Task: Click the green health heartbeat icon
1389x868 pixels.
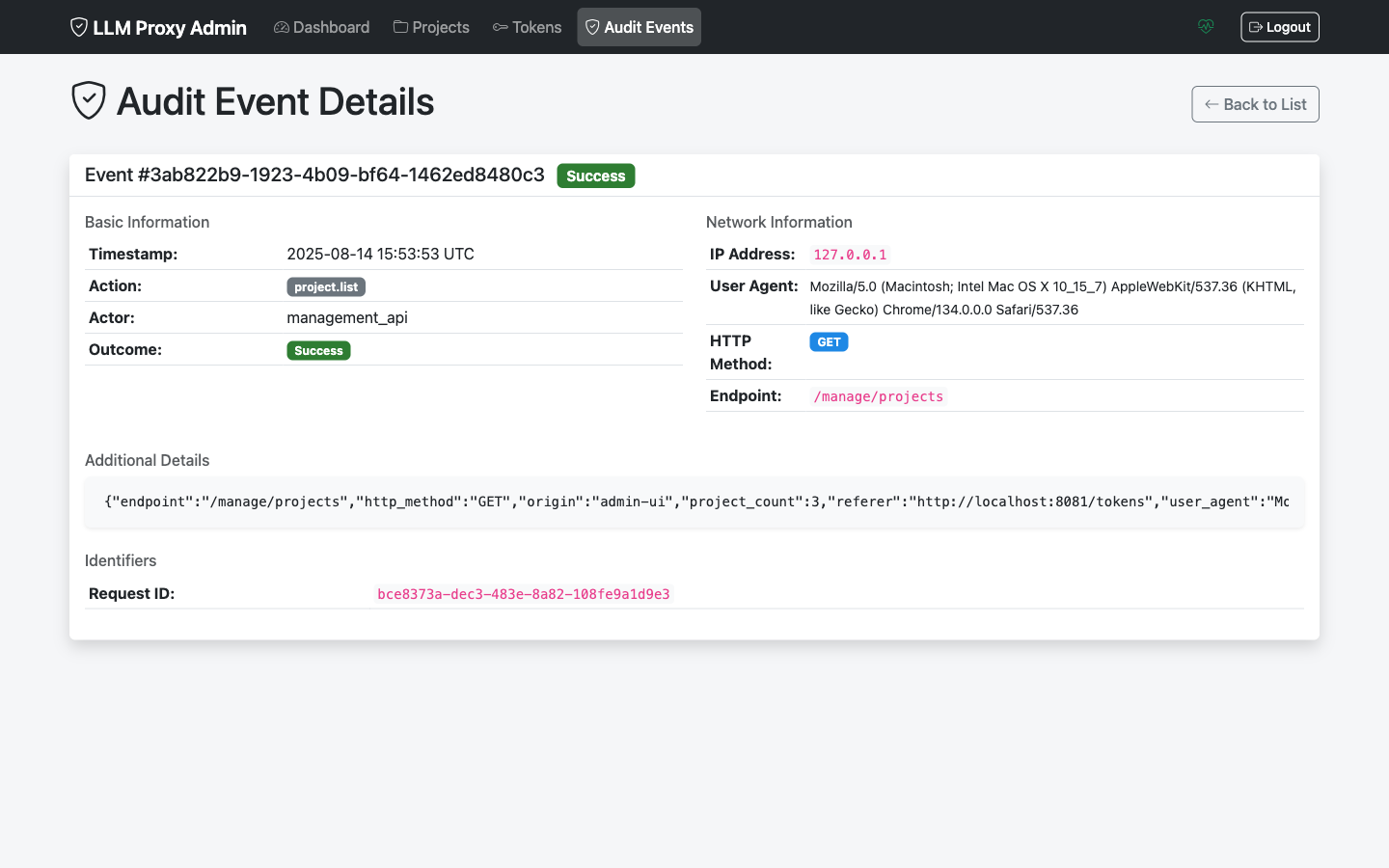Action: tap(1206, 26)
